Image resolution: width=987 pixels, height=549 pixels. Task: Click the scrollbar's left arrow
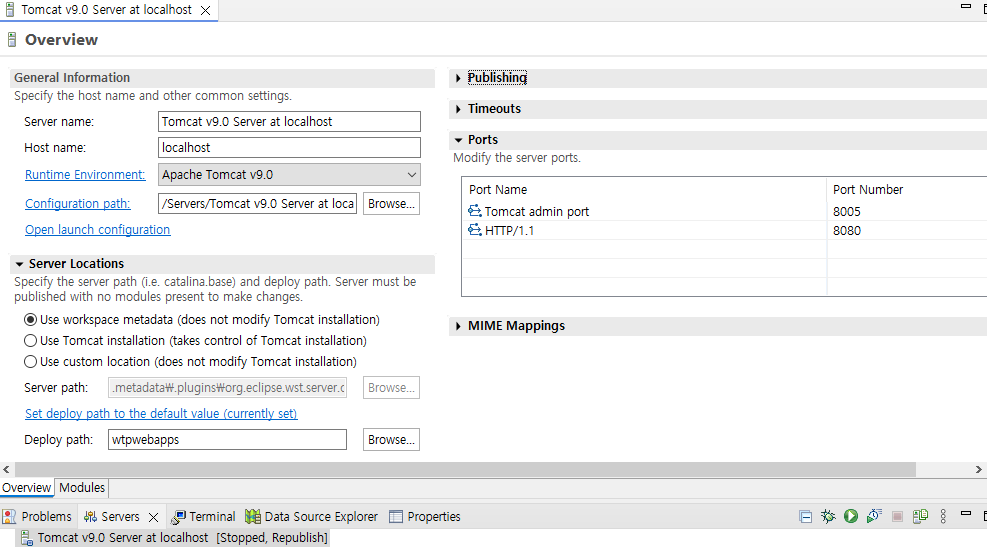coord(6,470)
